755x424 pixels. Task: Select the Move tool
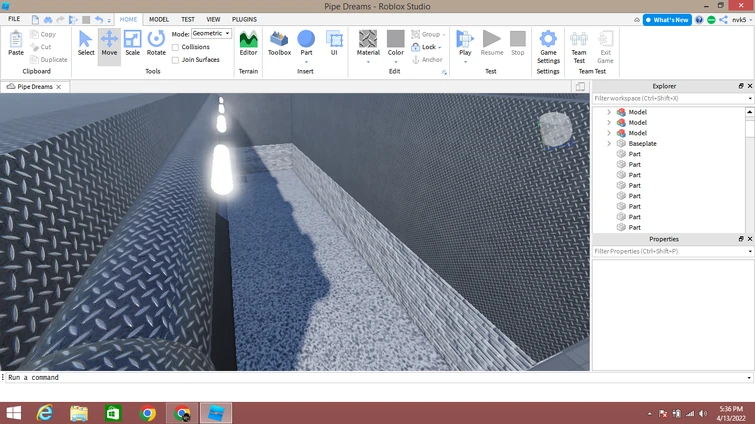(109, 43)
